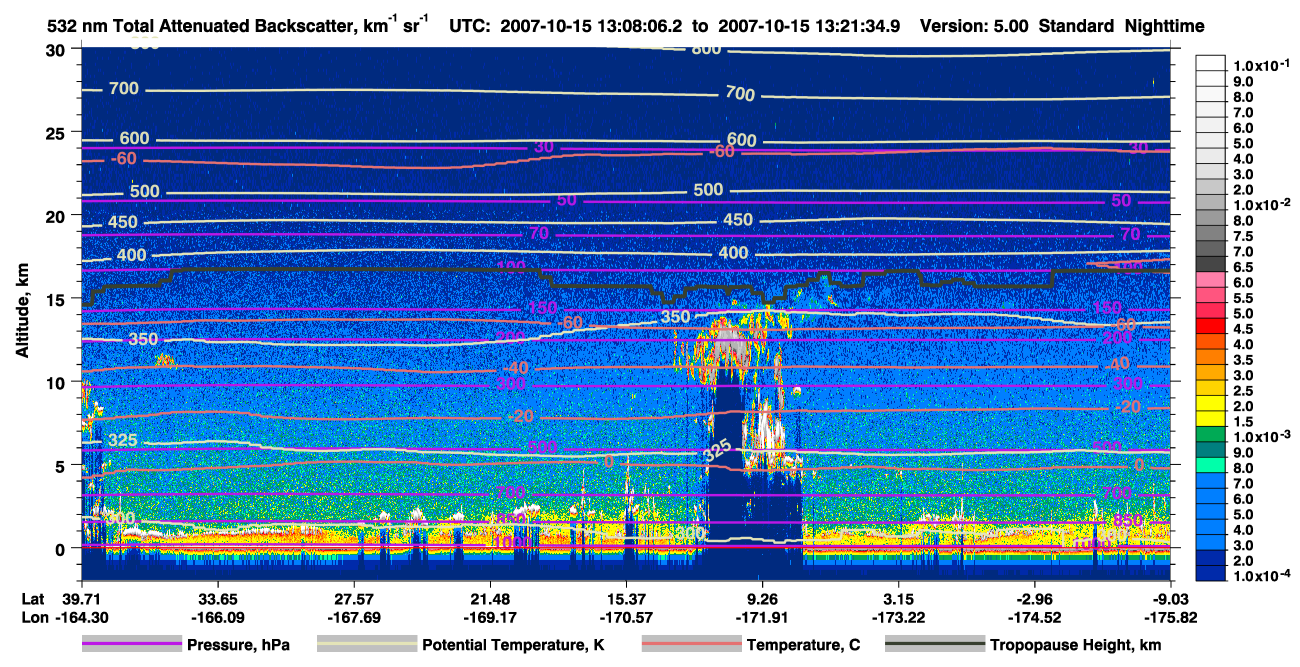Click longitude value "-170.57"
Screen dimensions: 1300x667
(625, 617)
